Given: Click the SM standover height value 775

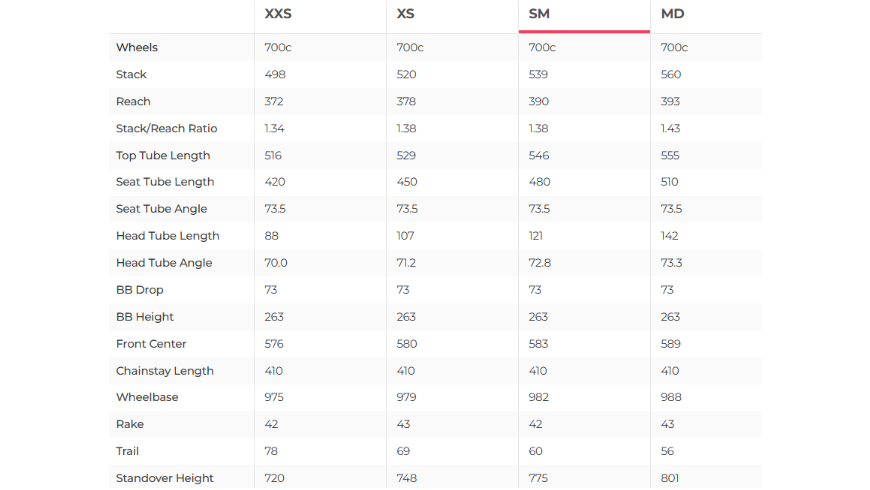Looking at the screenshot, I should 538,478.
